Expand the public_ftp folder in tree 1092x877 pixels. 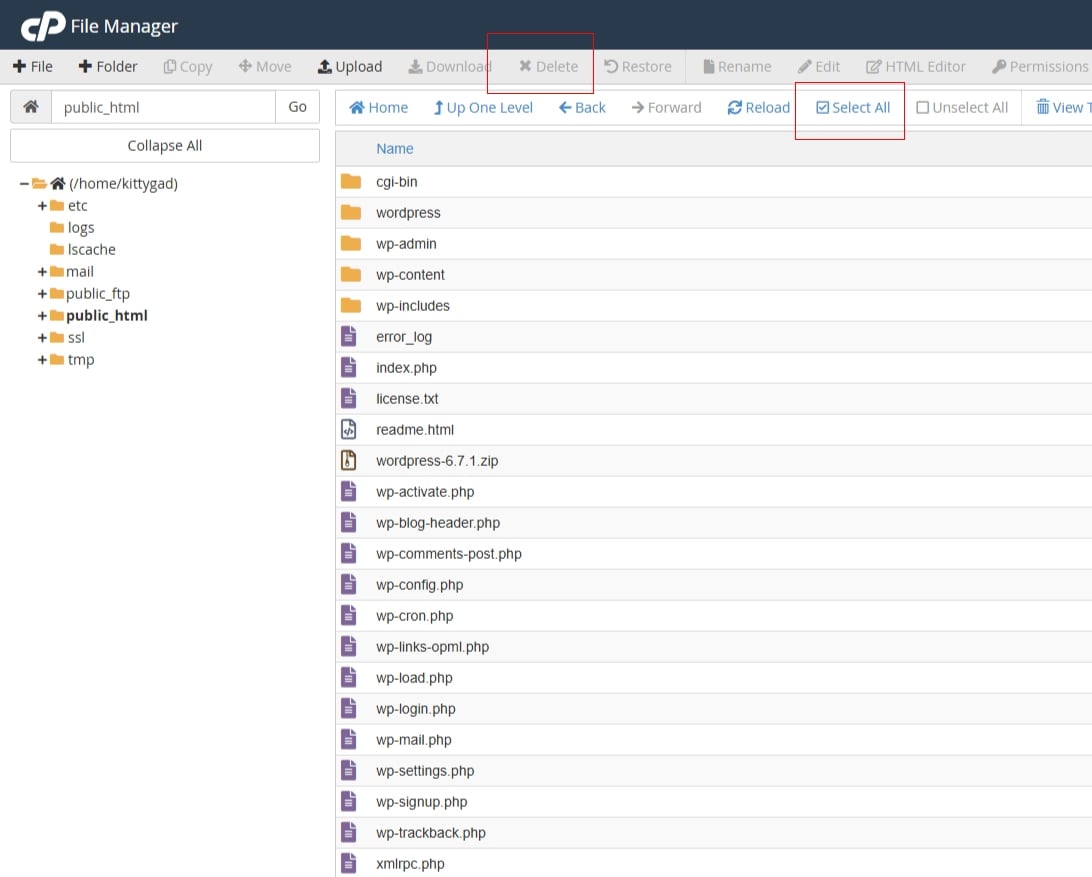click(x=42, y=294)
